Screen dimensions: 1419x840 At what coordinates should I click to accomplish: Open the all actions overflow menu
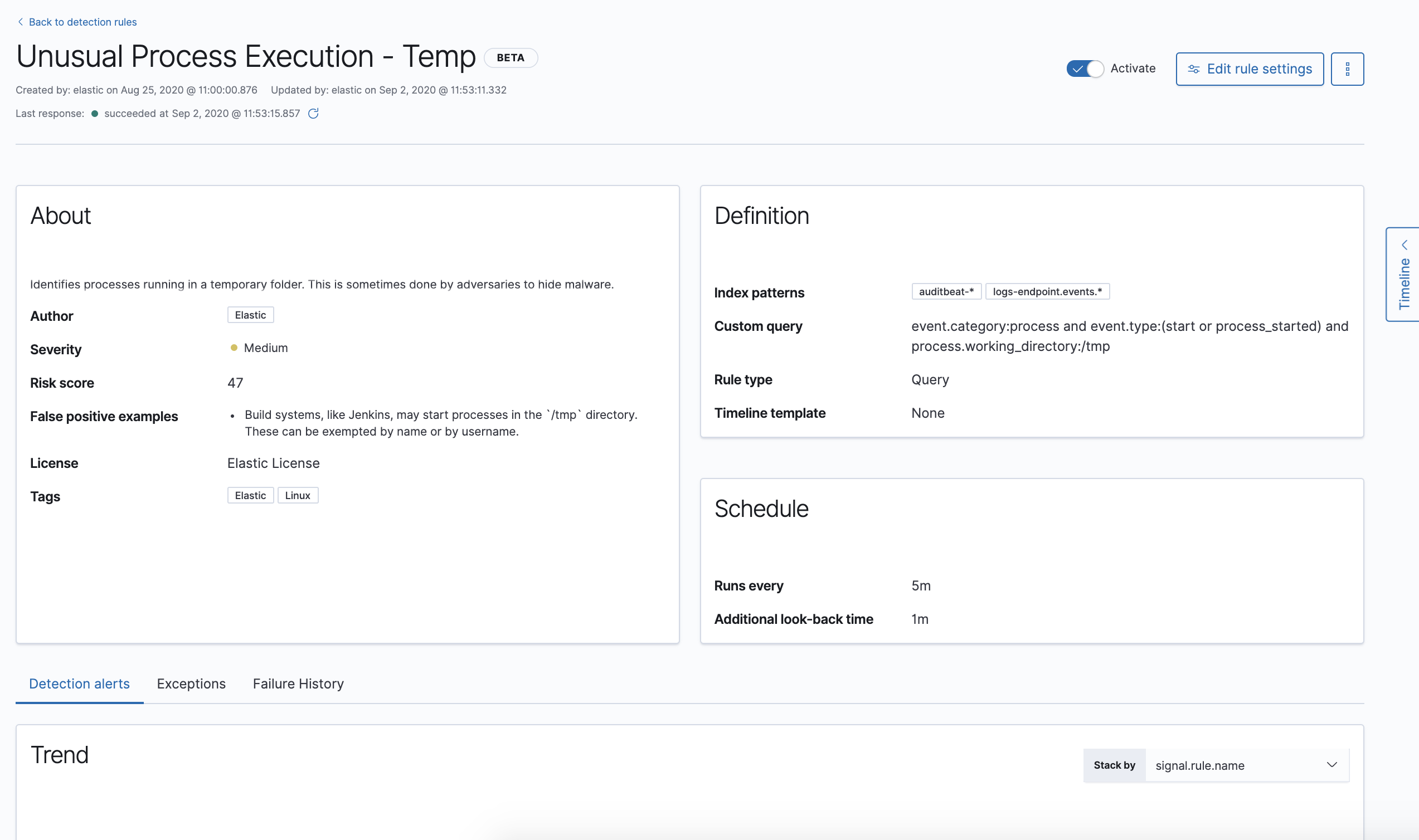pos(1347,69)
